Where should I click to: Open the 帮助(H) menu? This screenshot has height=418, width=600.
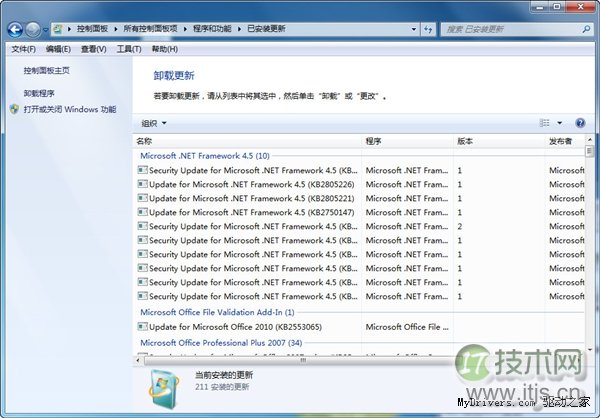point(165,49)
